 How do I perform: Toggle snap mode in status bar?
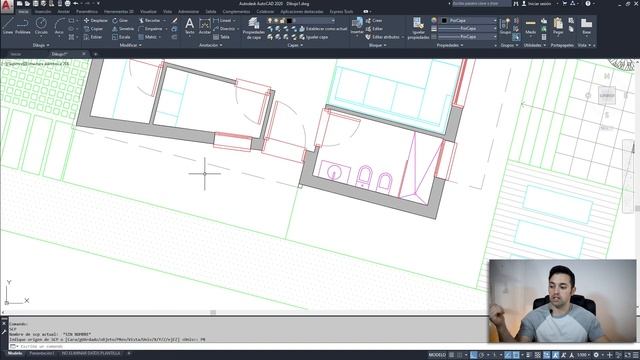click(x=460, y=355)
